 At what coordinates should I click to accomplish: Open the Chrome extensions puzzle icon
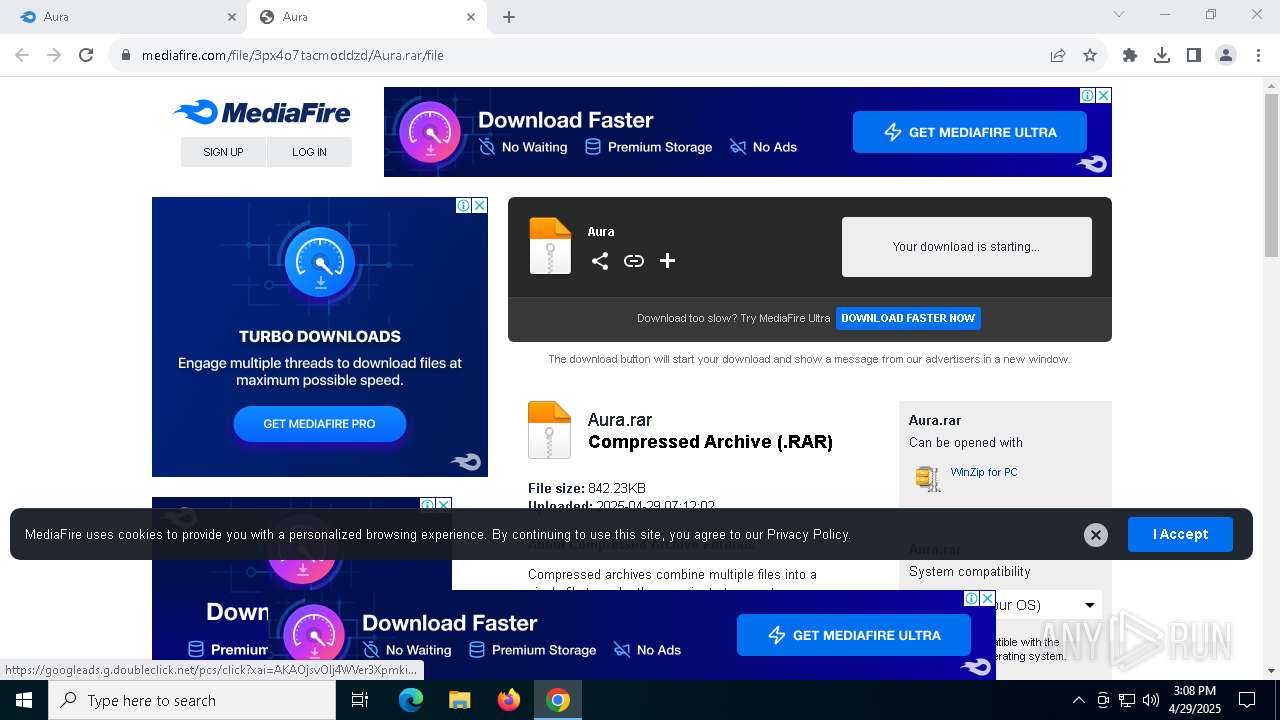[x=1130, y=55]
